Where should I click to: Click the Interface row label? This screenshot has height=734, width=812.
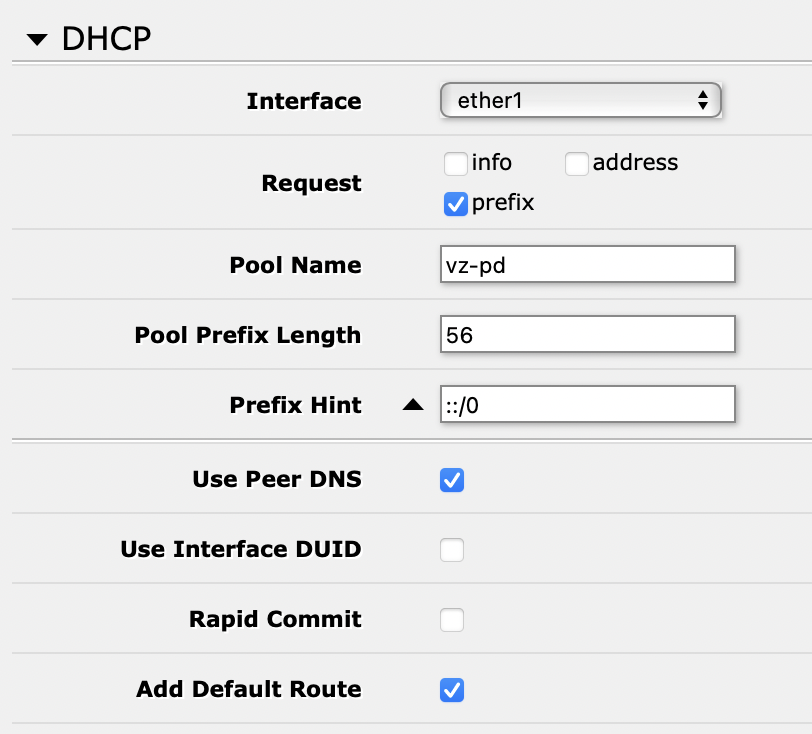pyautogui.click(x=304, y=100)
